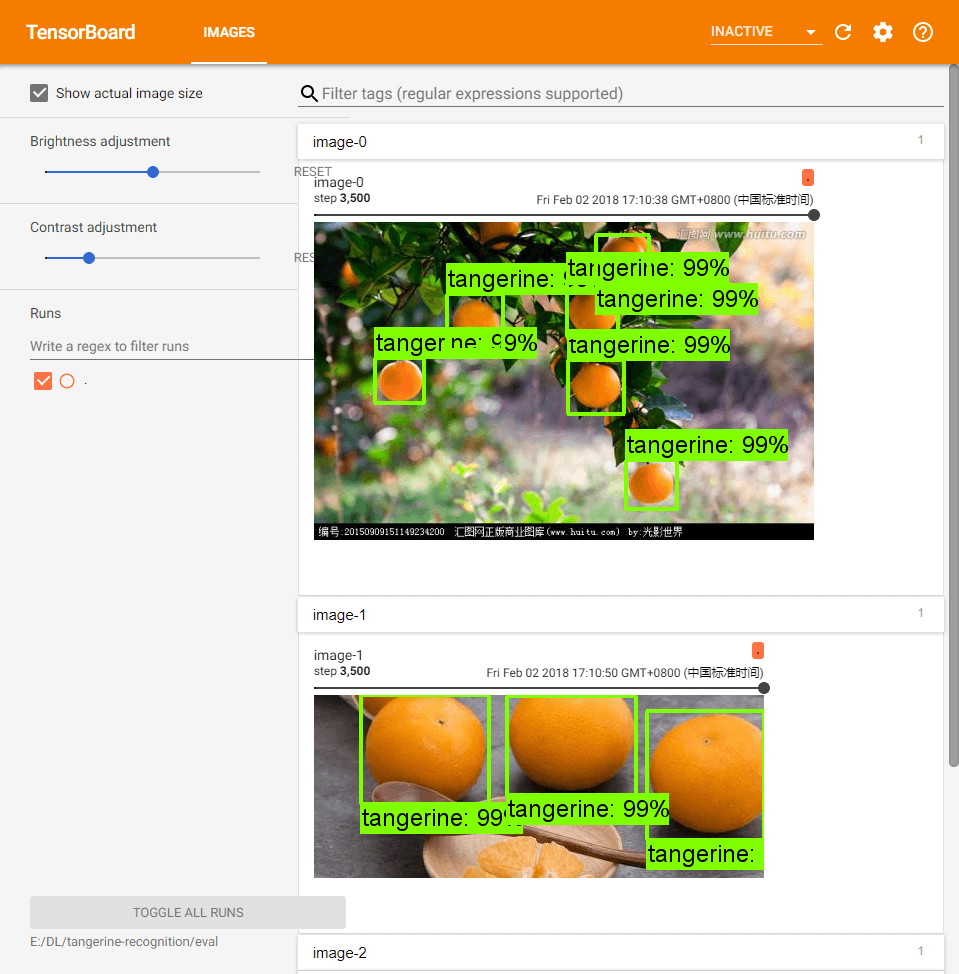Uncheck 'Show actual image size'
The height and width of the screenshot is (974, 959).
pyautogui.click(x=38, y=93)
